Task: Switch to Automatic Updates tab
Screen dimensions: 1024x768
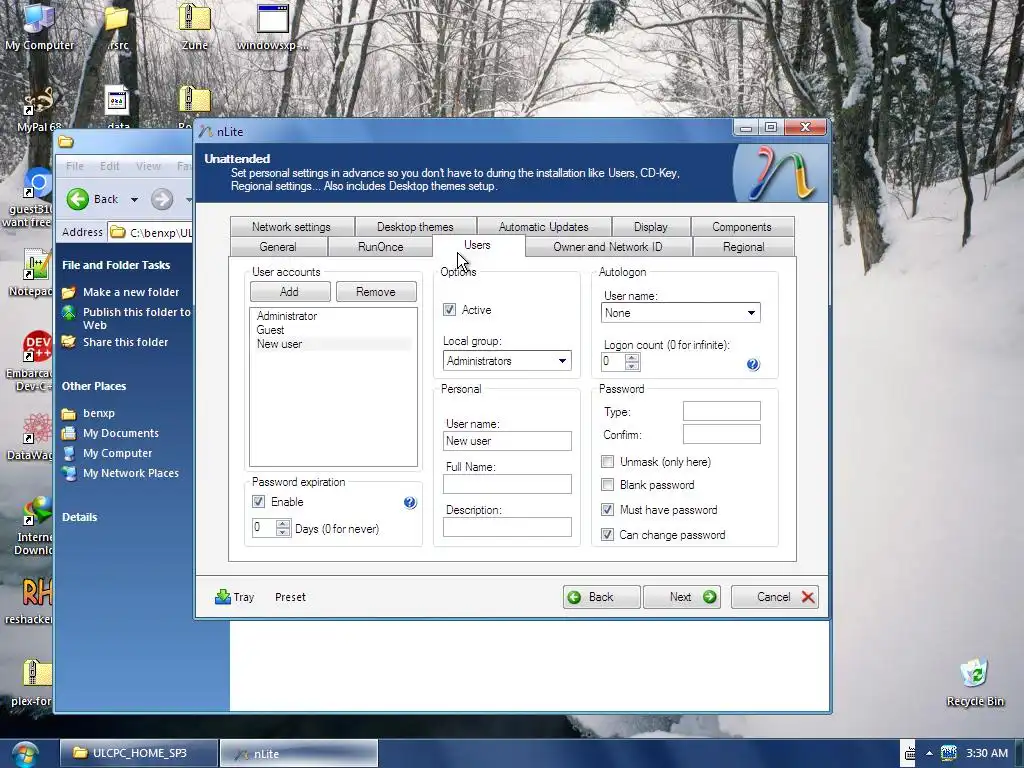Action: point(544,227)
